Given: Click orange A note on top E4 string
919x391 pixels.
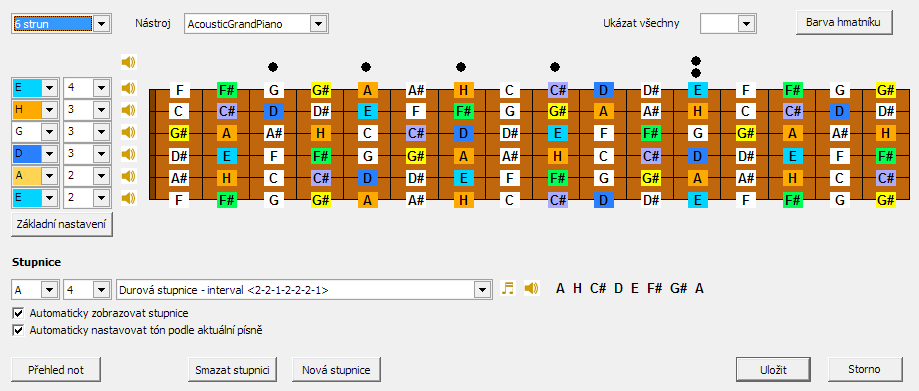Looking at the screenshot, I should point(367,90).
